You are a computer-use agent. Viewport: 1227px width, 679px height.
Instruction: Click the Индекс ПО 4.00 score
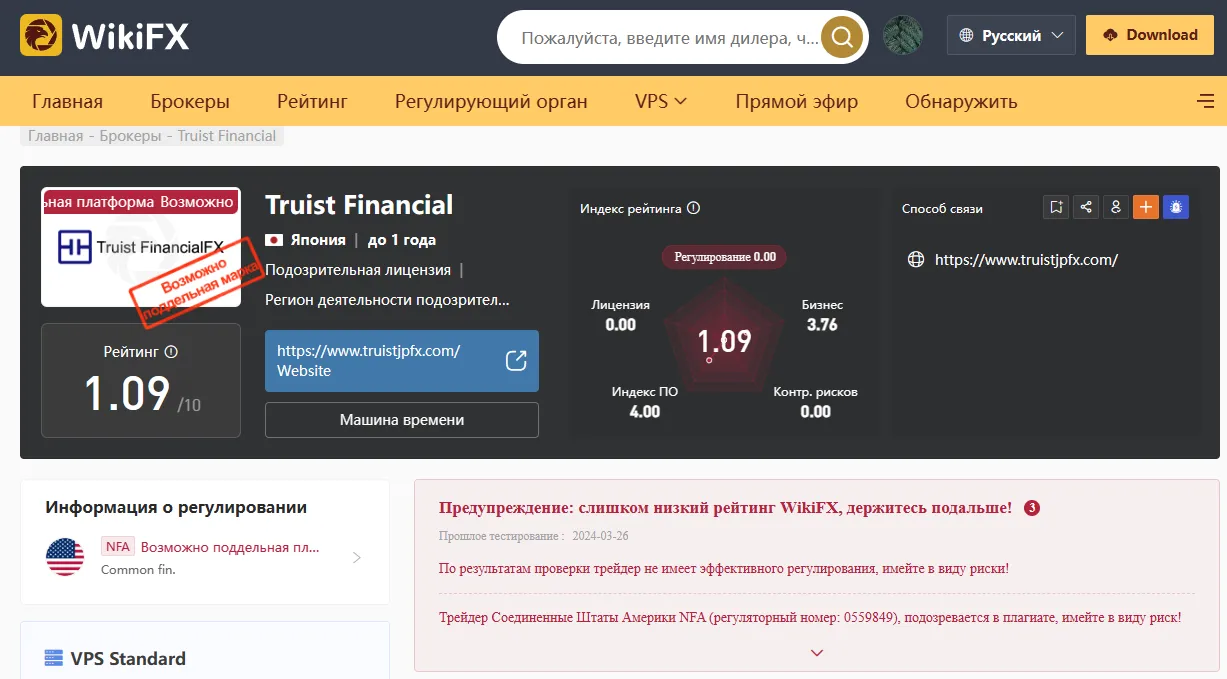(x=645, y=402)
